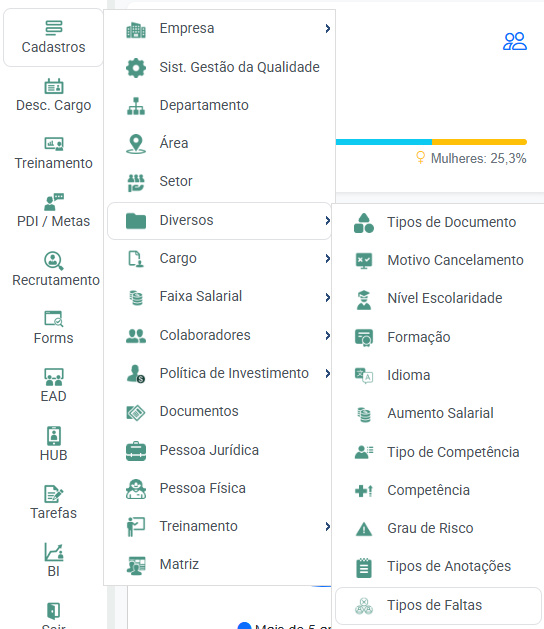
Task: Click the gender ratio progress bar
Action: pos(431,142)
